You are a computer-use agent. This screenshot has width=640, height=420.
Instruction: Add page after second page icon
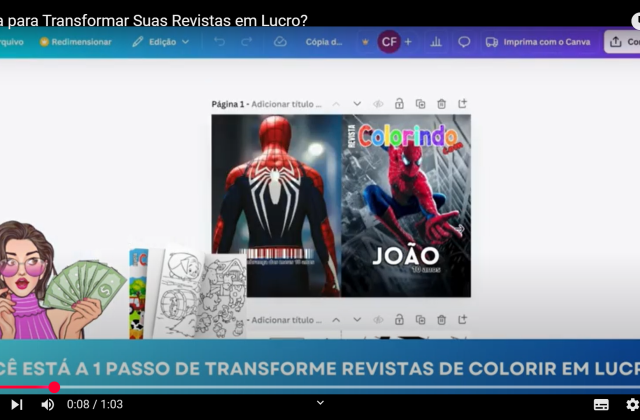(462, 319)
